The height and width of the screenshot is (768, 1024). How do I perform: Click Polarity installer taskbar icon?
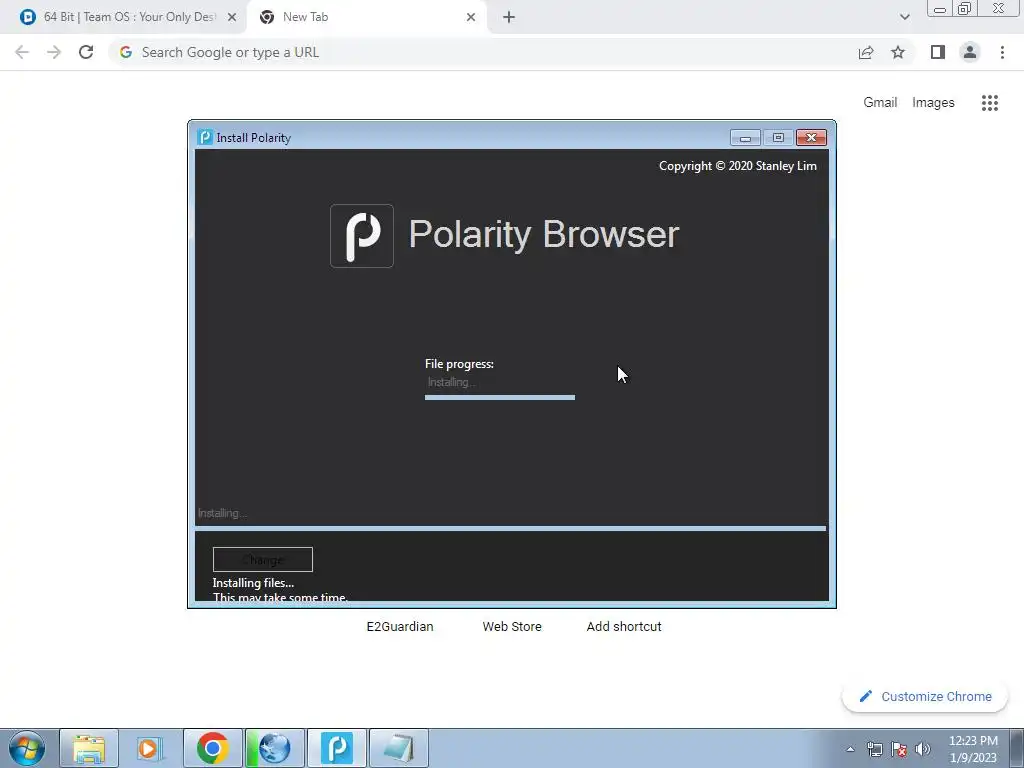point(337,748)
